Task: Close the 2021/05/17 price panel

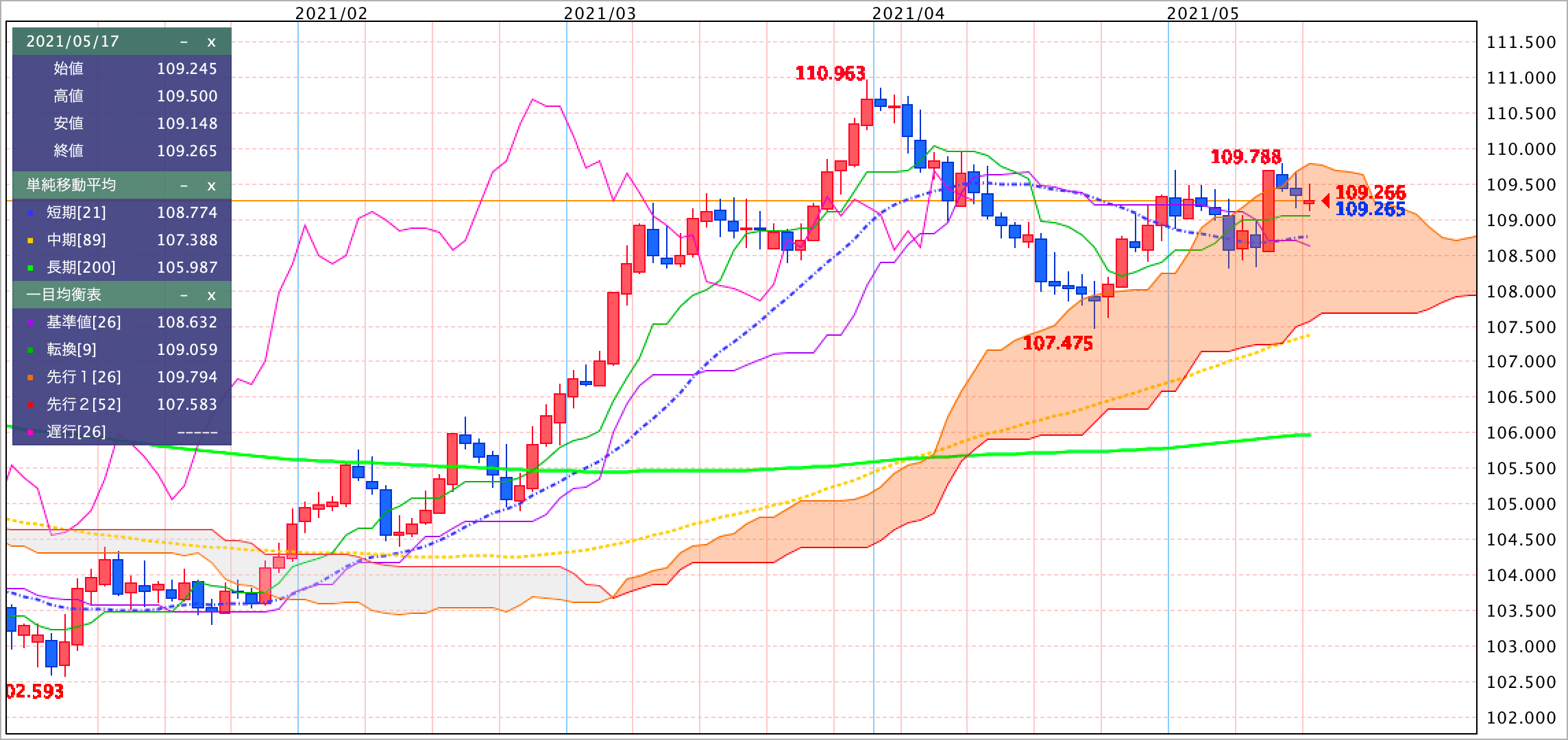Action: pyautogui.click(x=211, y=42)
